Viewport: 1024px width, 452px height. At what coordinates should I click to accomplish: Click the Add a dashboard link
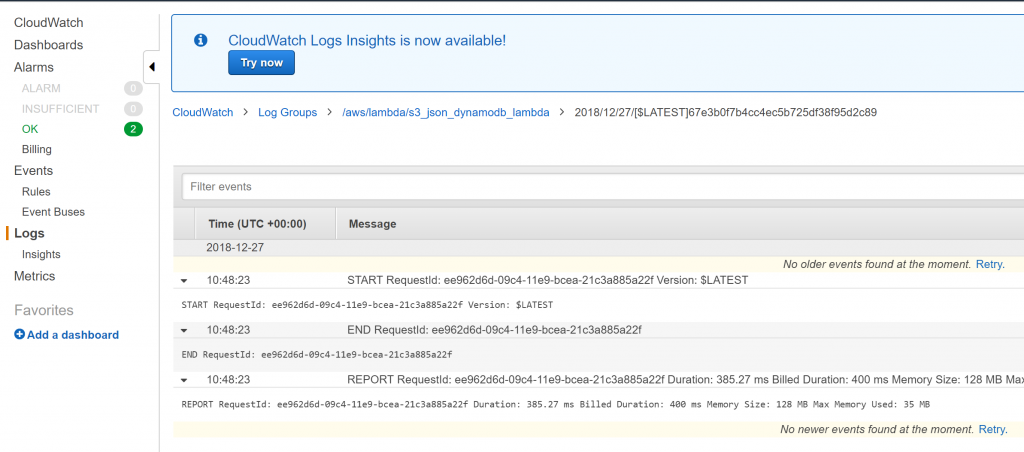[72, 335]
